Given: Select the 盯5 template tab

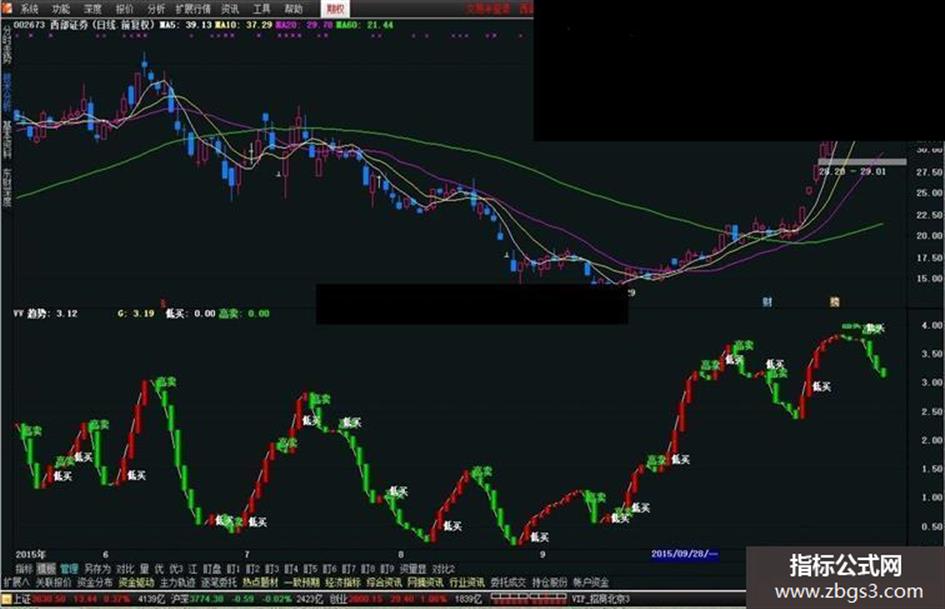Looking at the screenshot, I should 310,569.
